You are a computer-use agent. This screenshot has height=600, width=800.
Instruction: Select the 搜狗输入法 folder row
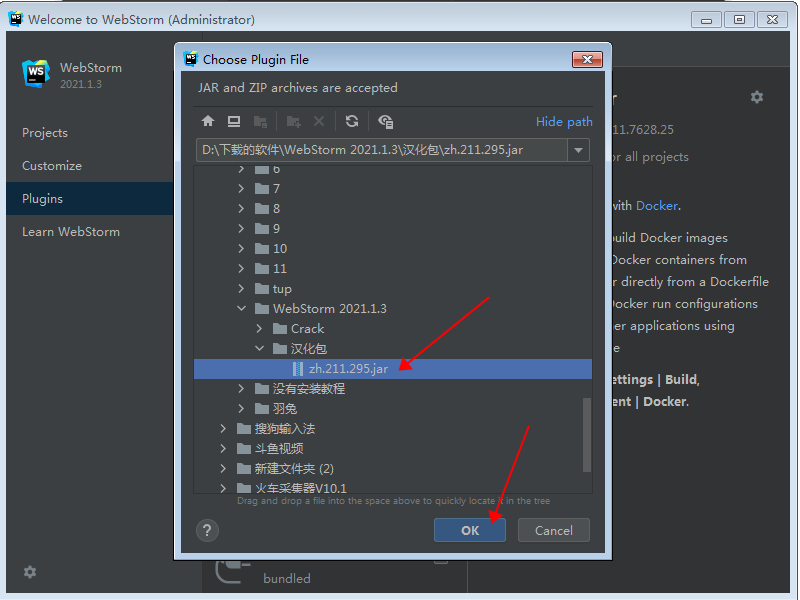393,429
